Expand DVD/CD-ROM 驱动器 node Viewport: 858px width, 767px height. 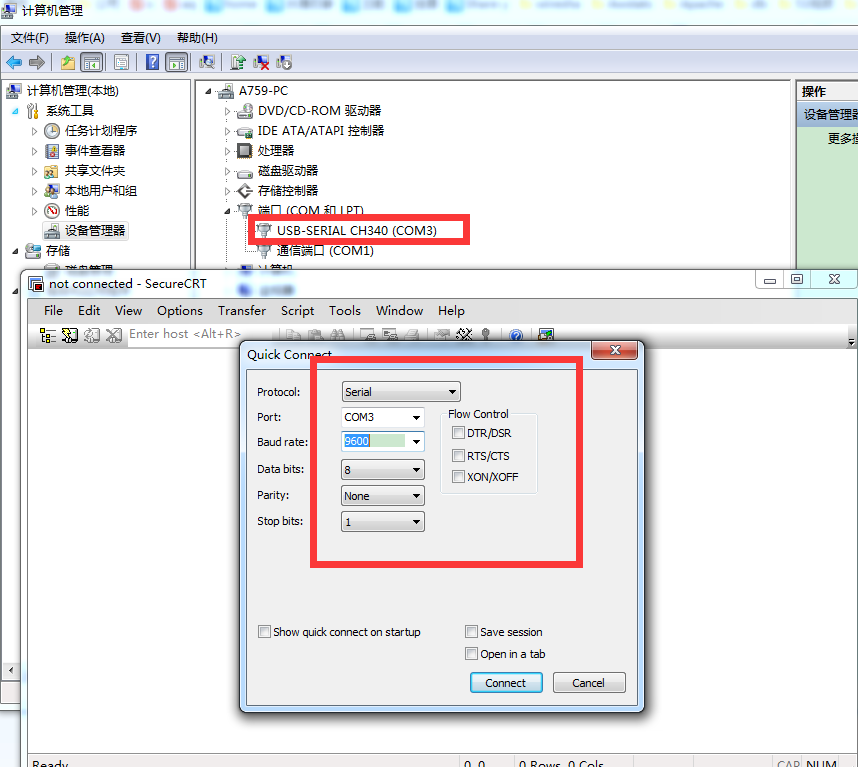click(x=227, y=111)
